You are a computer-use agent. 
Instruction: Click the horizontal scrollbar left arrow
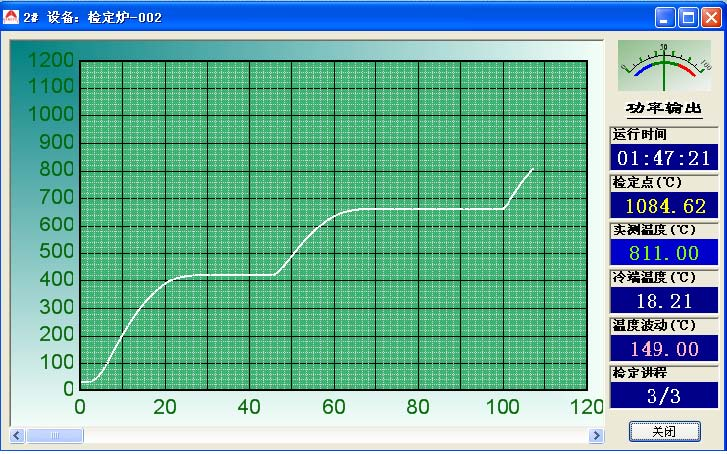pyautogui.click(x=17, y=436)
